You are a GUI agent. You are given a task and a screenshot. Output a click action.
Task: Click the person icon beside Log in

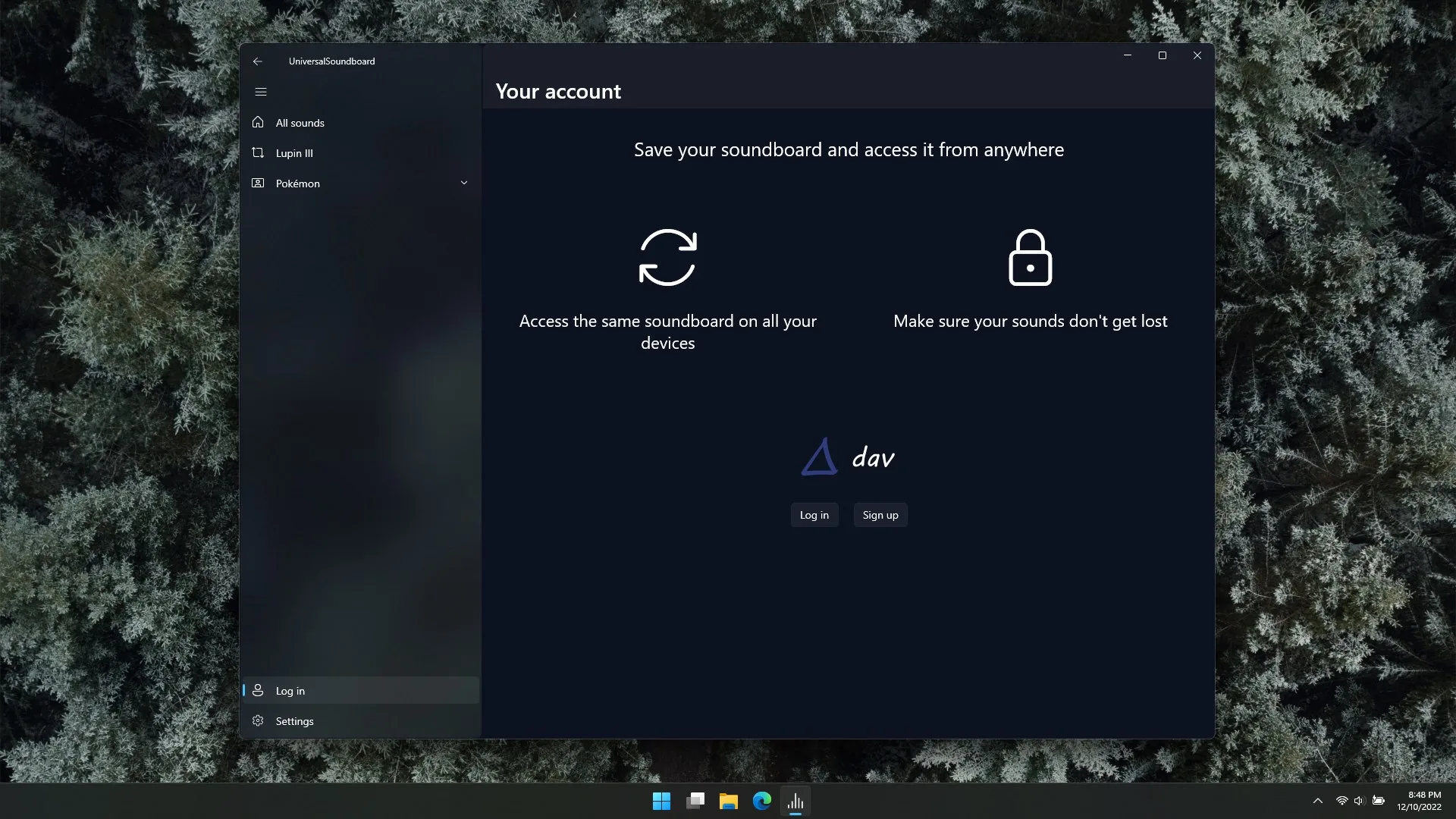258,690
